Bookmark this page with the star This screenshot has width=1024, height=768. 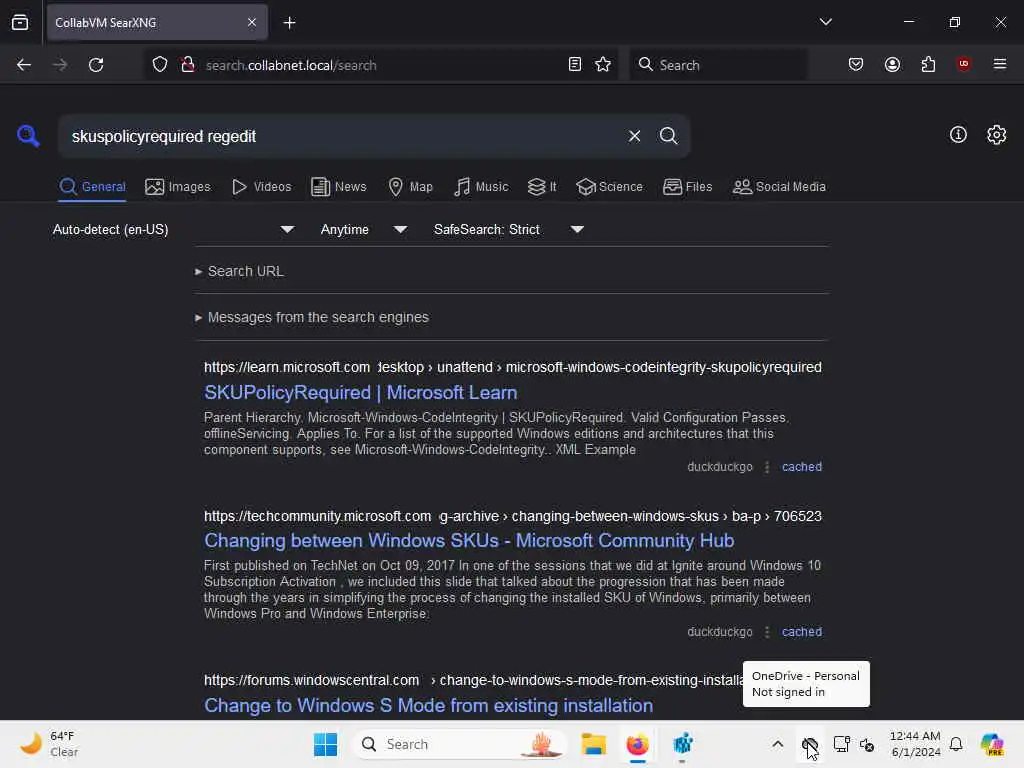603,64
